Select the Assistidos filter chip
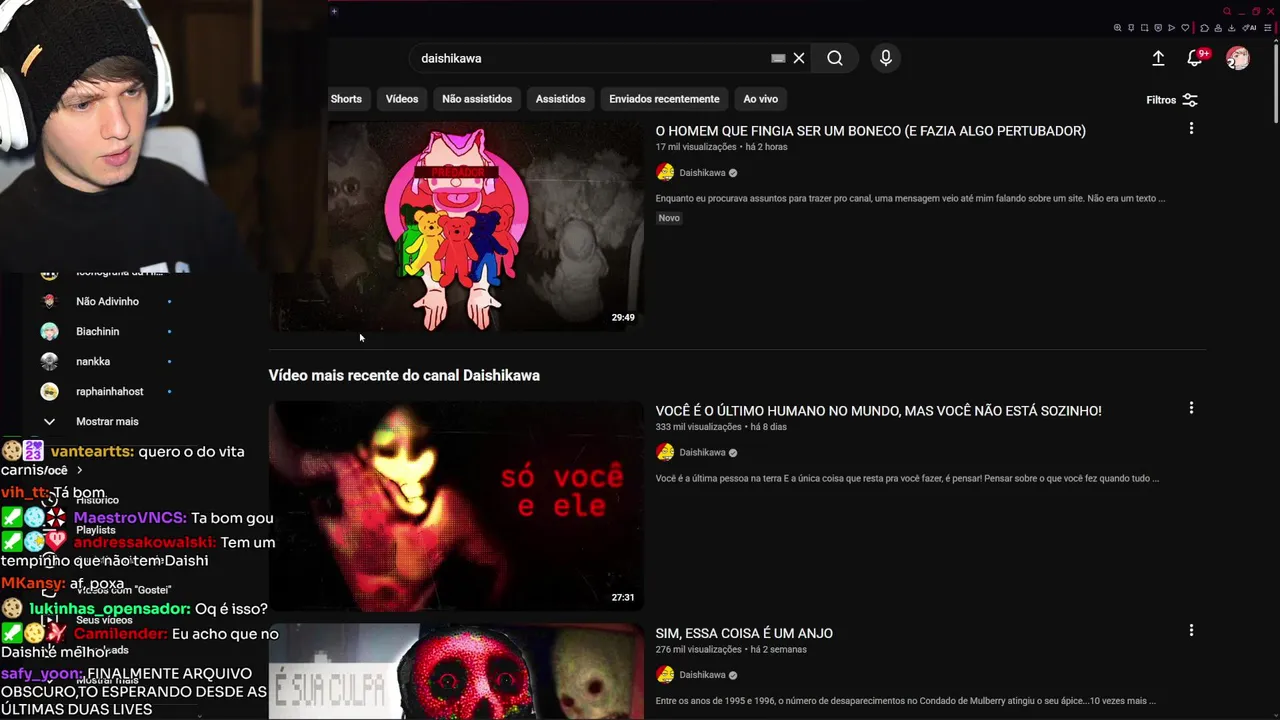 560,99
